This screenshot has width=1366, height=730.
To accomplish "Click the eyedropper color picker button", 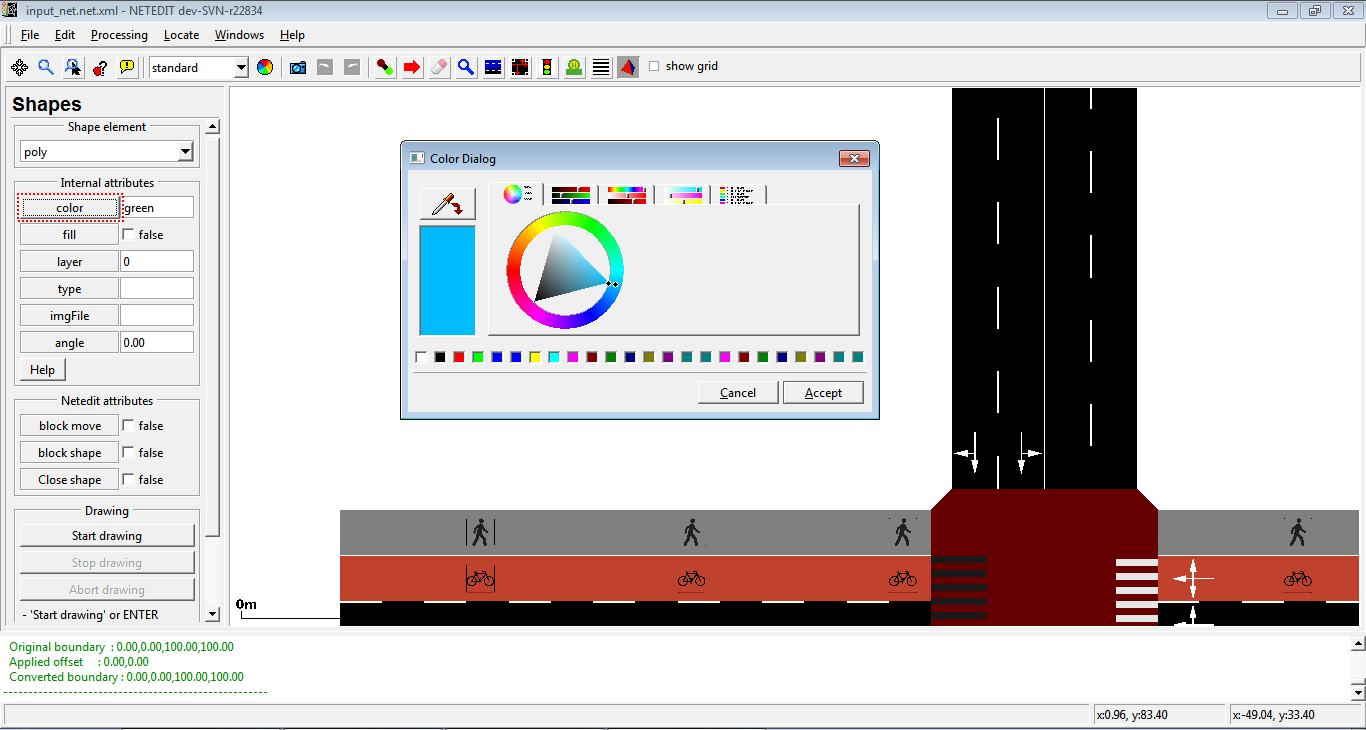I will point(447,204).
